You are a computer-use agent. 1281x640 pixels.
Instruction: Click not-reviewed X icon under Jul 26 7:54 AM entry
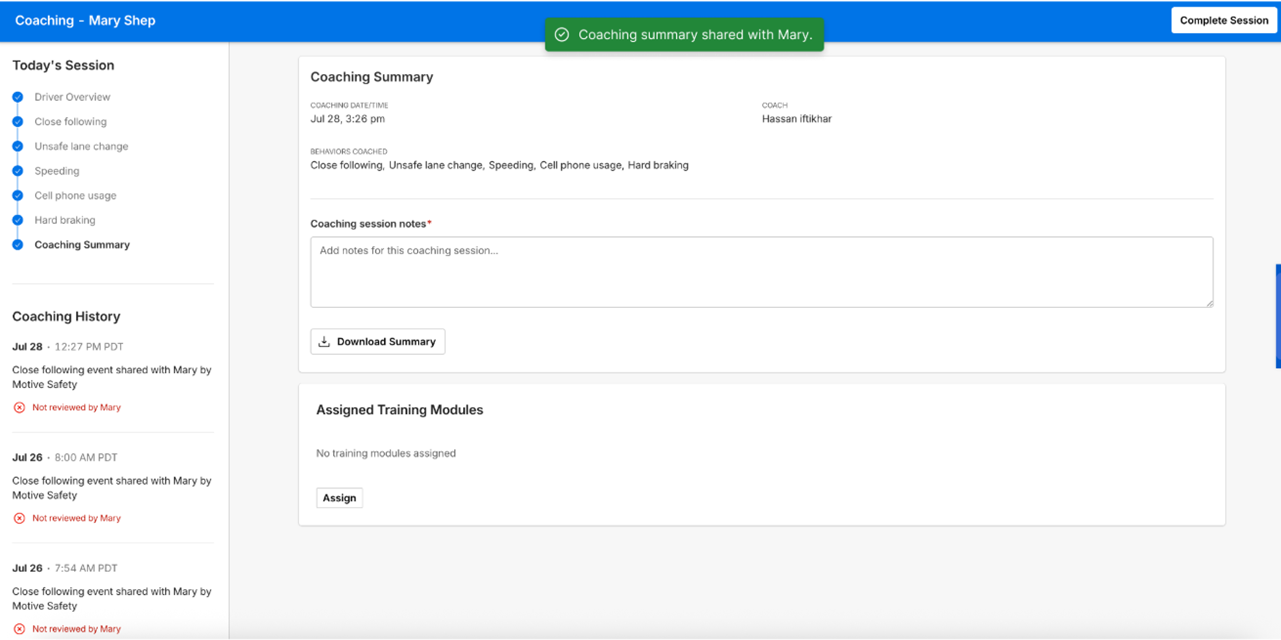point(19,629)
